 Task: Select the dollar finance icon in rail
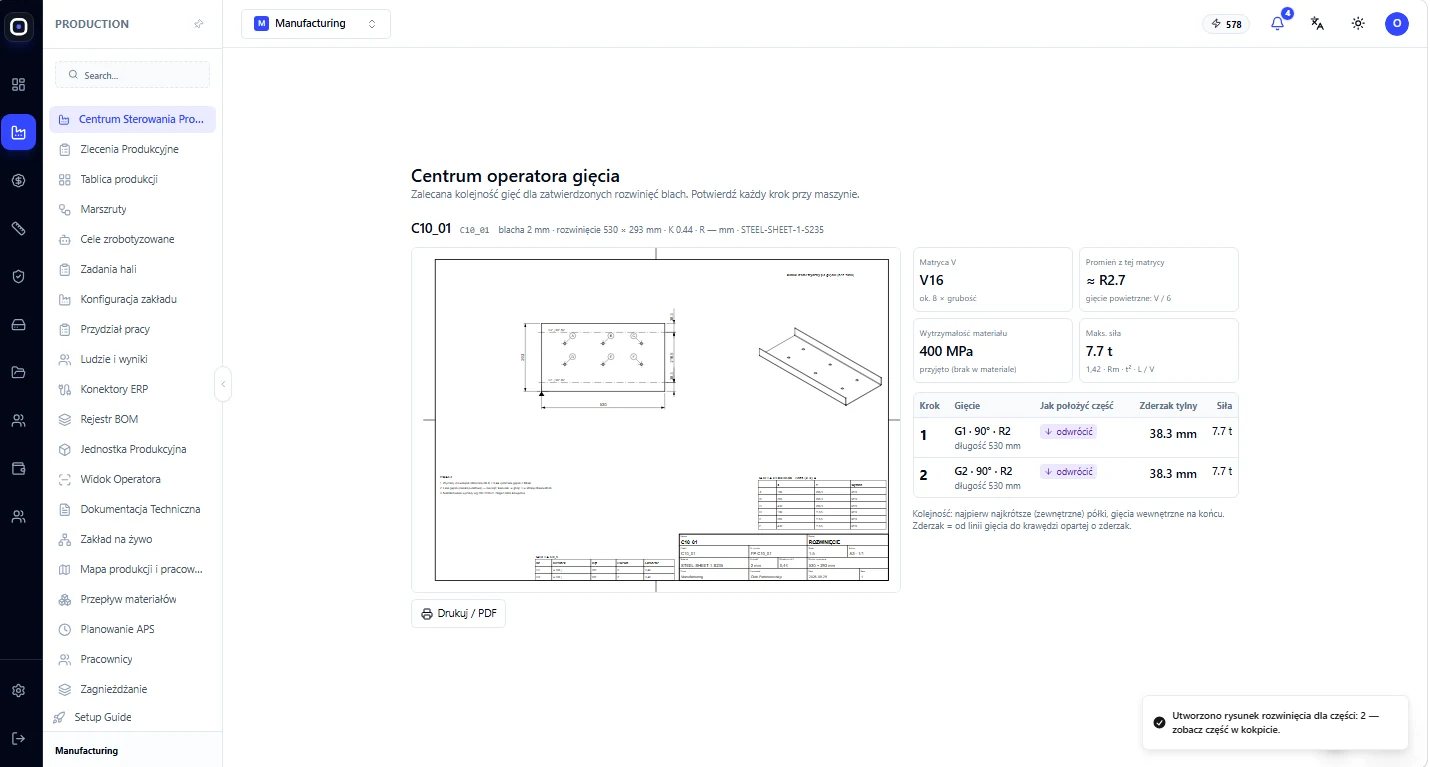(18, 180)
